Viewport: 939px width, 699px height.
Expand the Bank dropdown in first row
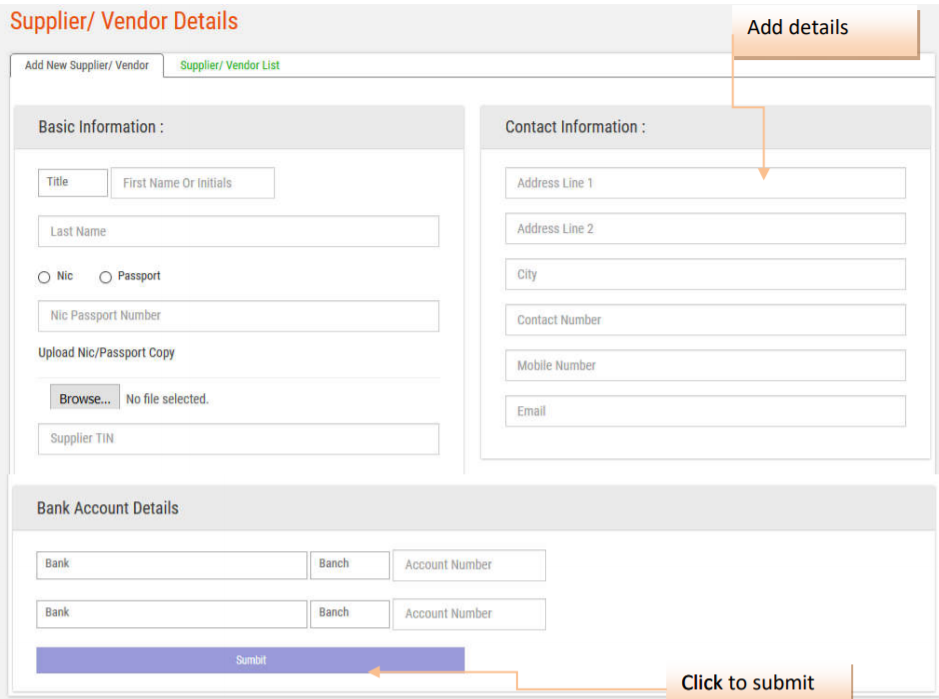point(171,565)
